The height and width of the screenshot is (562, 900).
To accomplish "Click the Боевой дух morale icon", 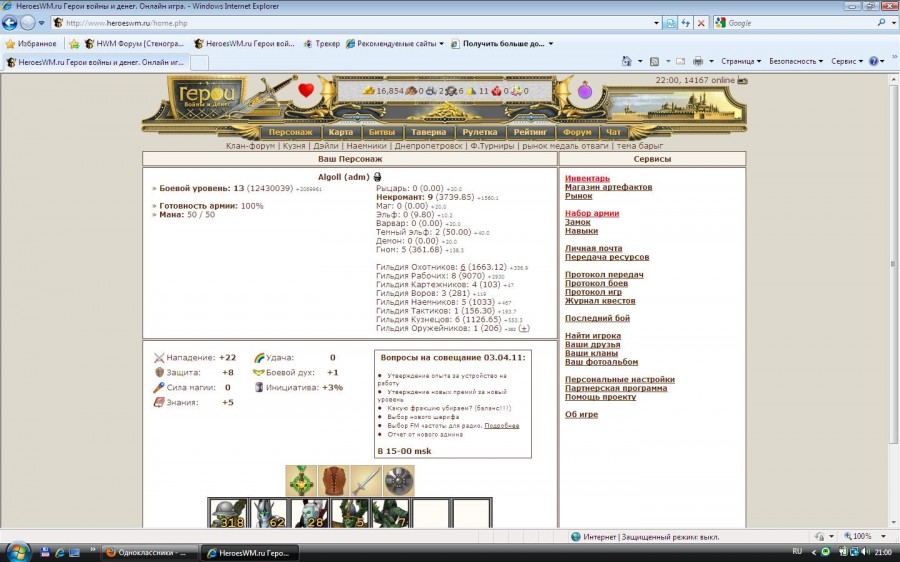I will tap(259, 373).
